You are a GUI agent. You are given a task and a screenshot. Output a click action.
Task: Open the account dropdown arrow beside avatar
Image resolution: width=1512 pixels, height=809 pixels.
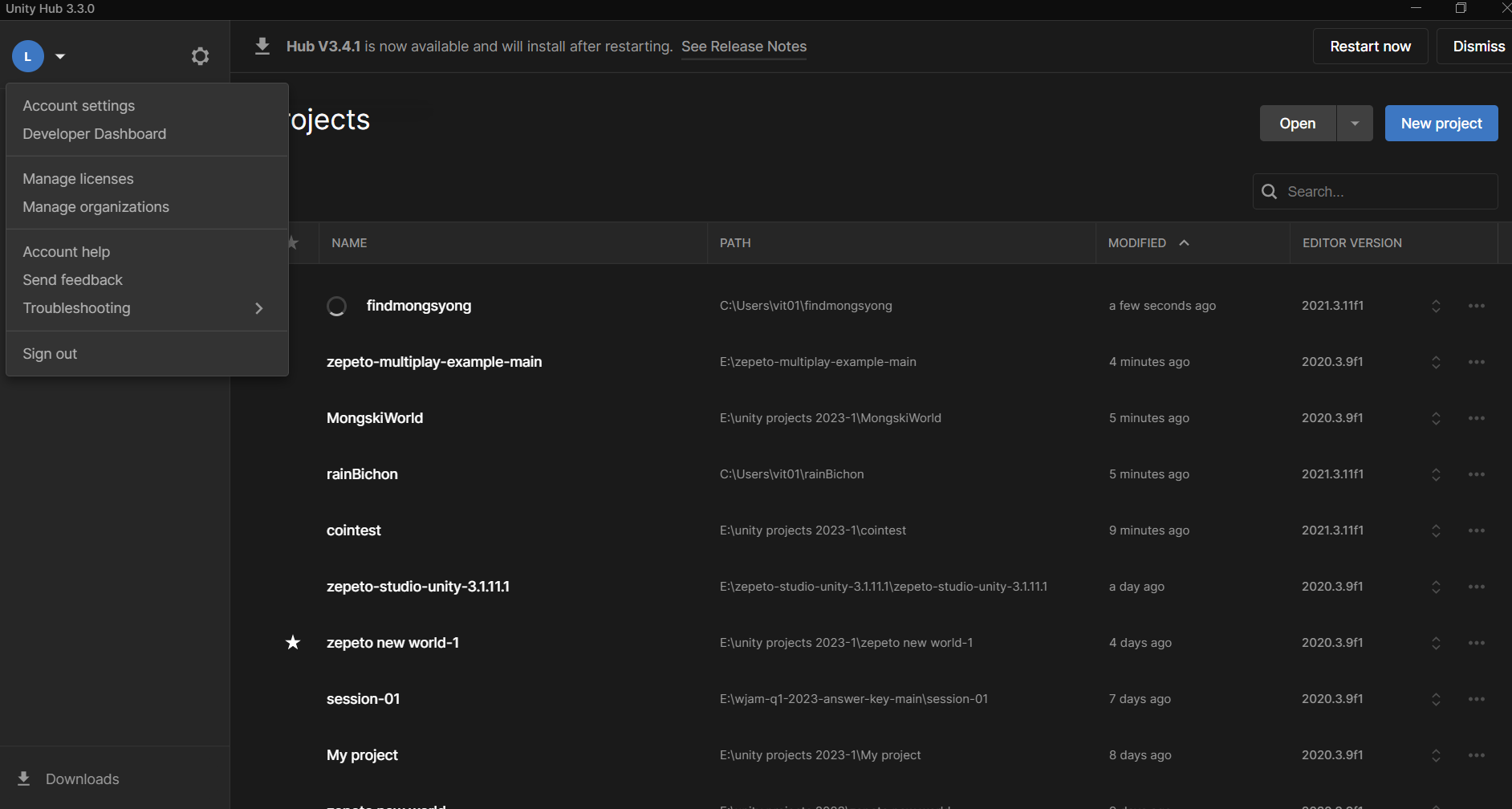coord(60,56)
